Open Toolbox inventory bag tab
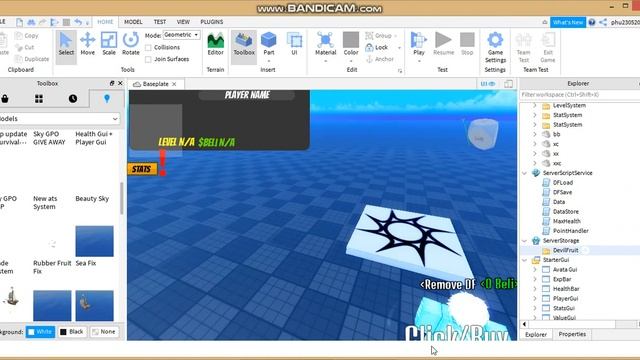This screenshot has width=640, height=360. tap(5, 98)
